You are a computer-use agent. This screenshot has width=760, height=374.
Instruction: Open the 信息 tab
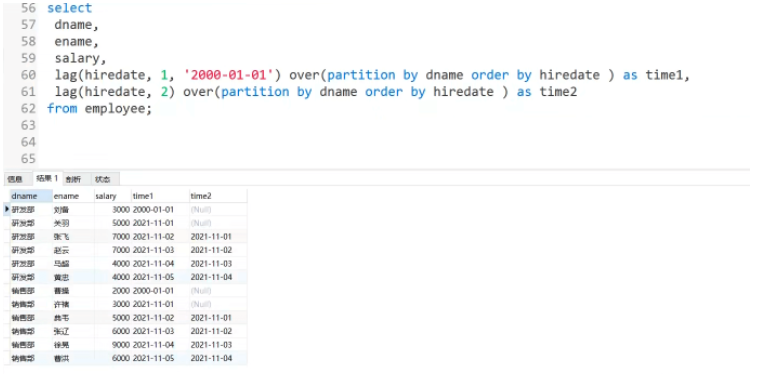click(x=15, y=179)
